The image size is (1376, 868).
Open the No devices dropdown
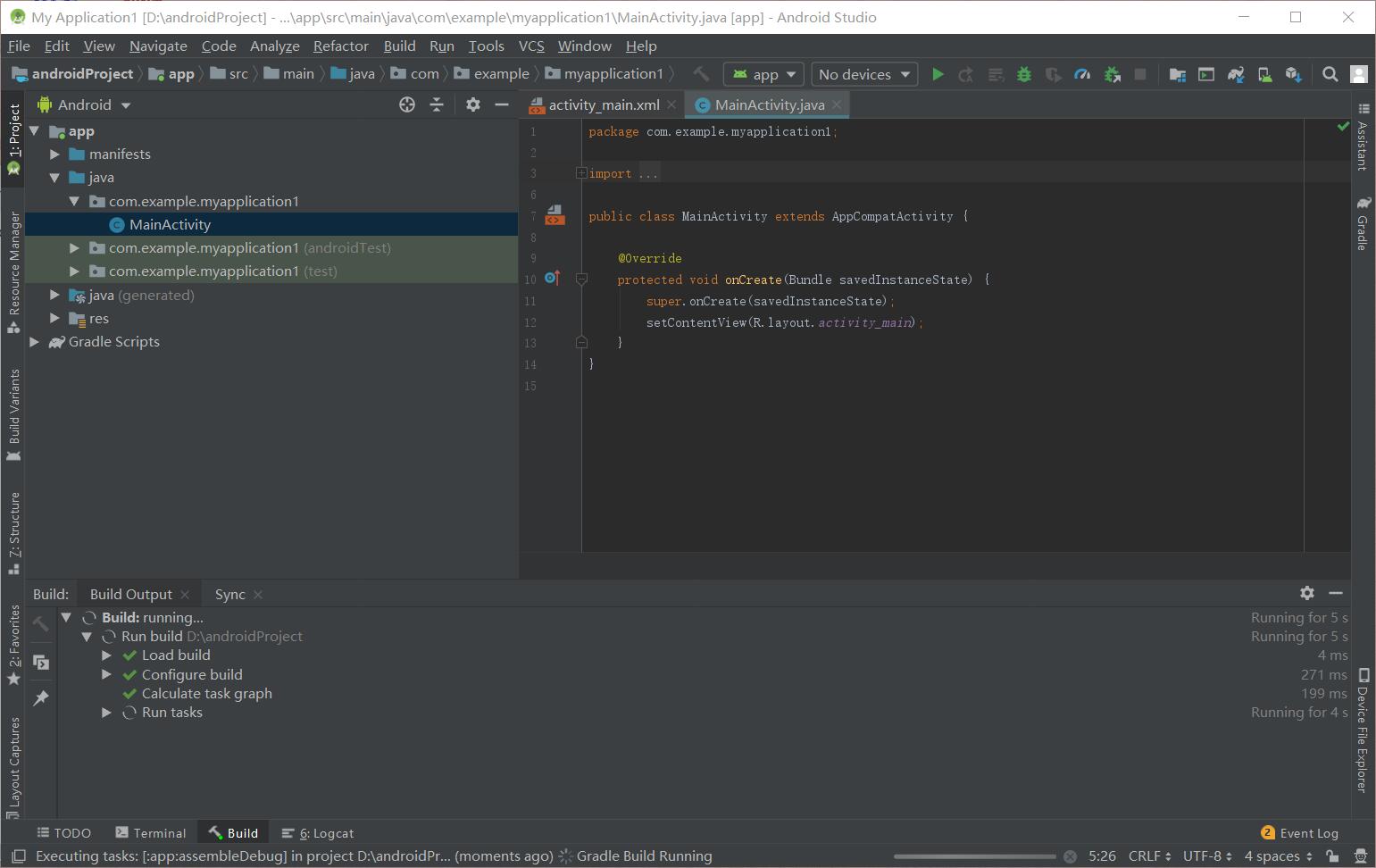(x=864, y=74)
